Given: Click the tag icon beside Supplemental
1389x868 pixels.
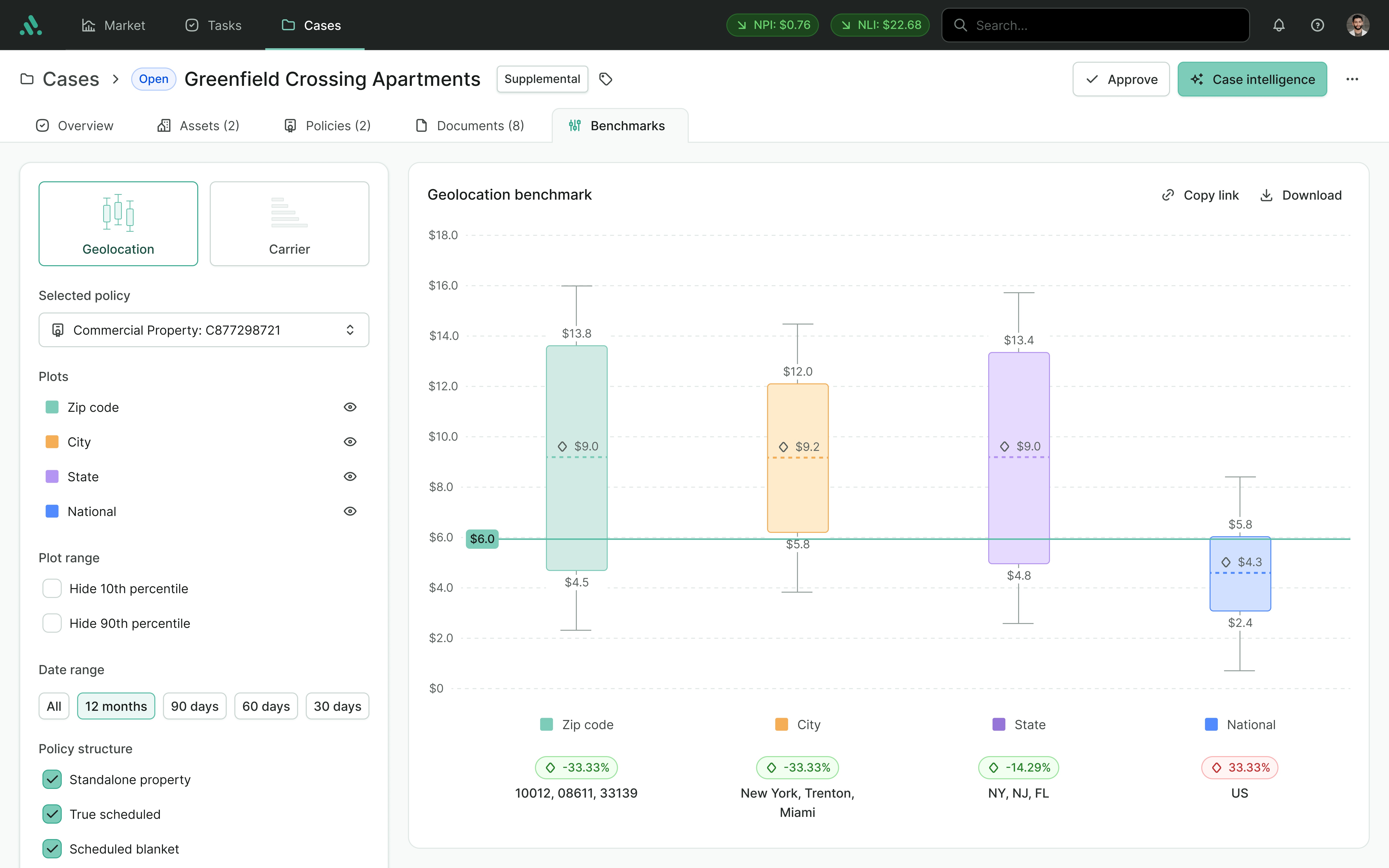Looking at the screenshot, I should point(606,79).
